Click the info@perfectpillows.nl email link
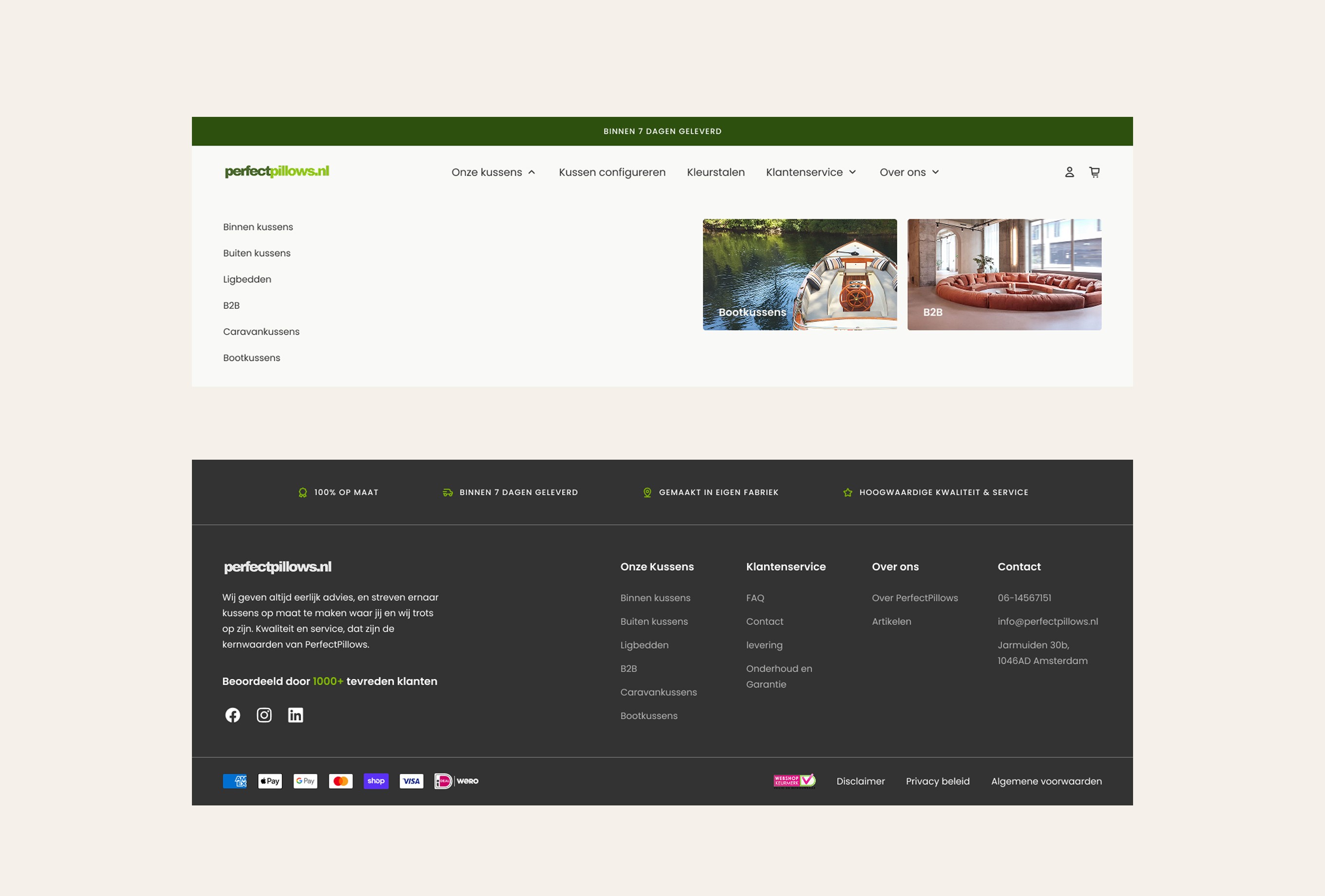The image size is (1325, 896). (1047, 621)
